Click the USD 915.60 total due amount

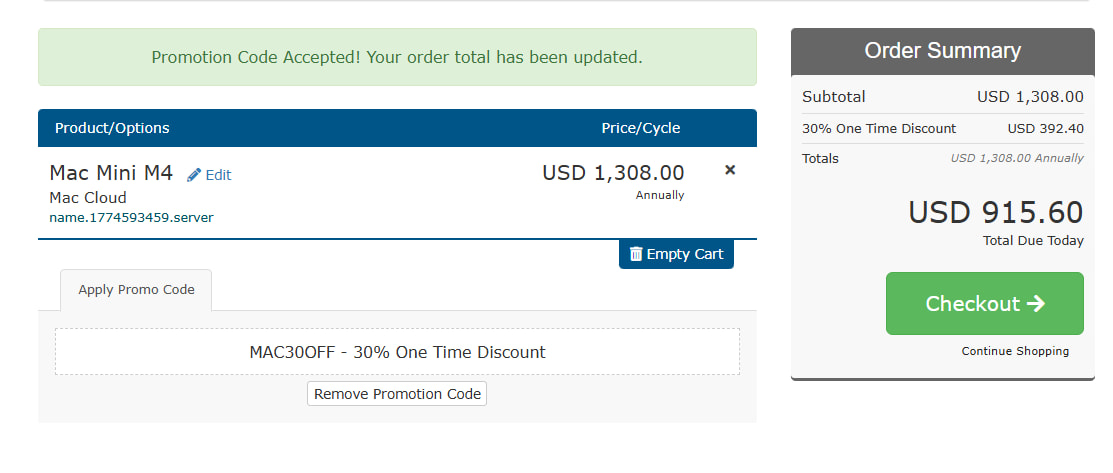[995, 213]
